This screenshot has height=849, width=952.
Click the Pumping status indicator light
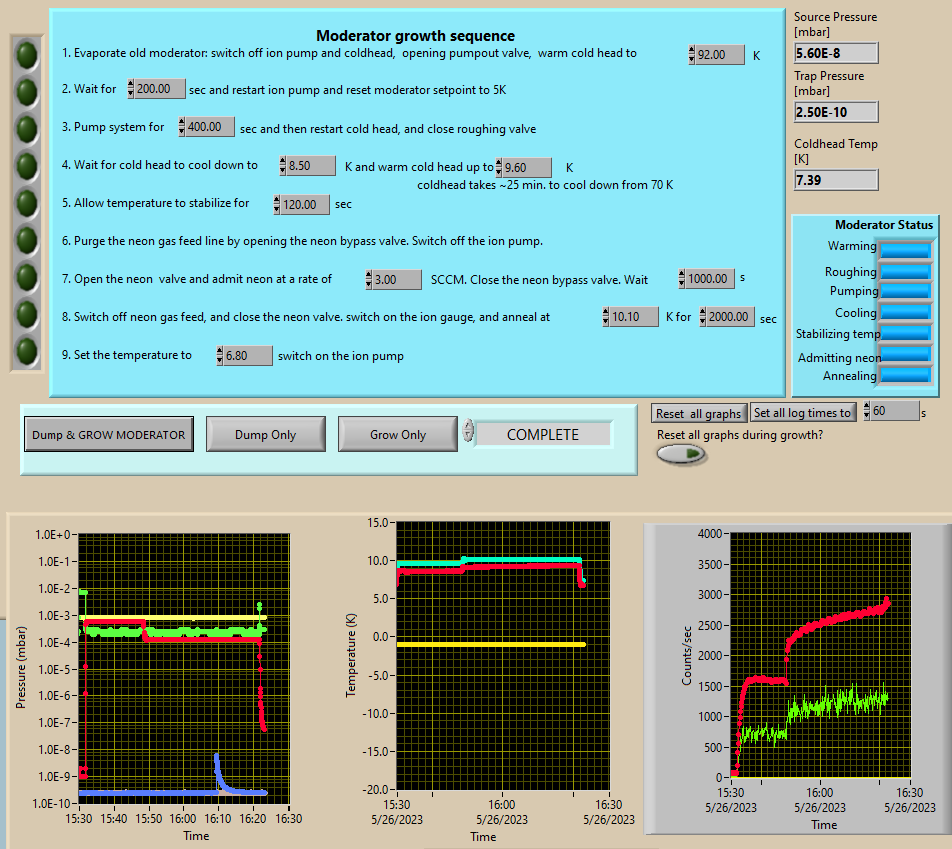point(905,291)
